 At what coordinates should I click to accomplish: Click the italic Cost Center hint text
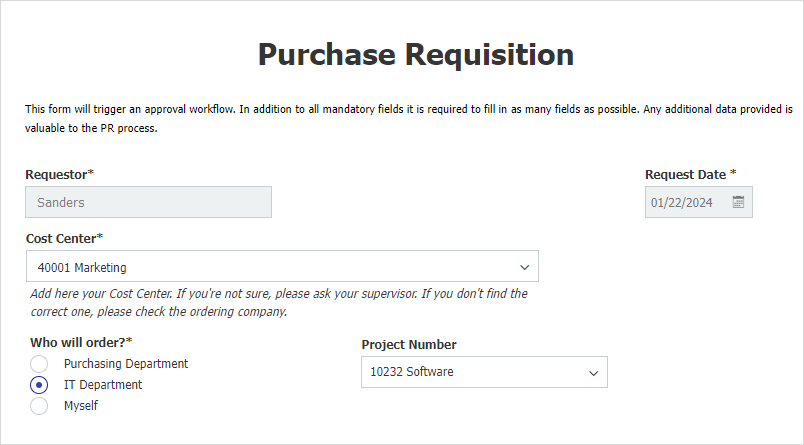(x=279, y=302)
